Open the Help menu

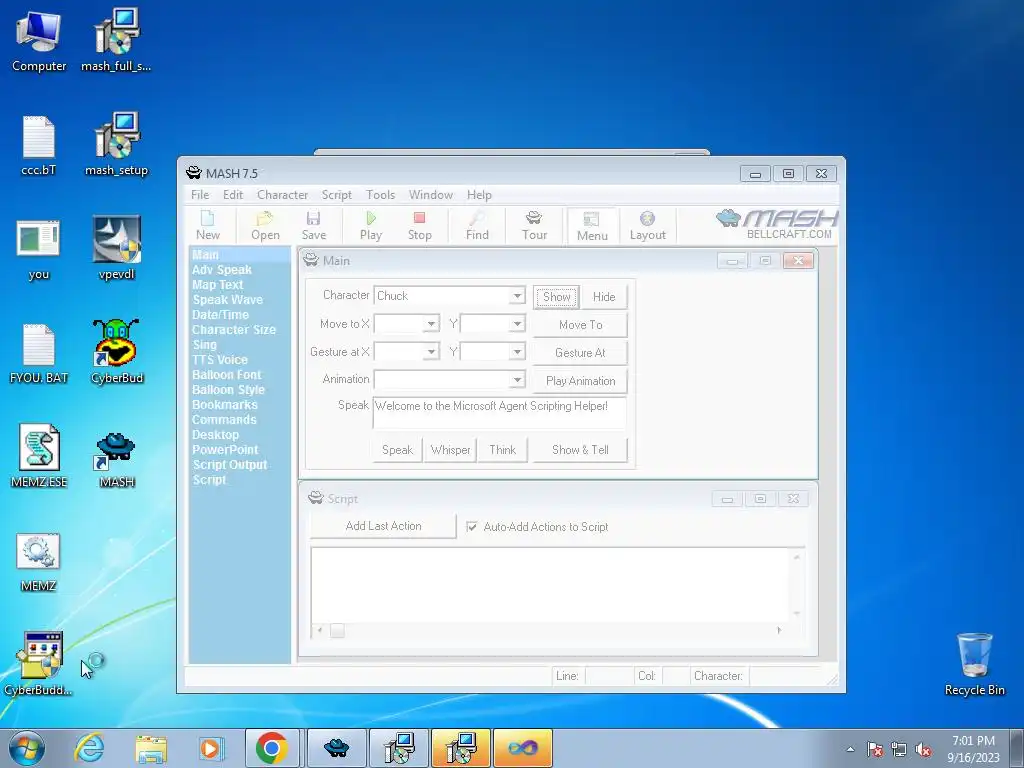(x=479, y=195)
